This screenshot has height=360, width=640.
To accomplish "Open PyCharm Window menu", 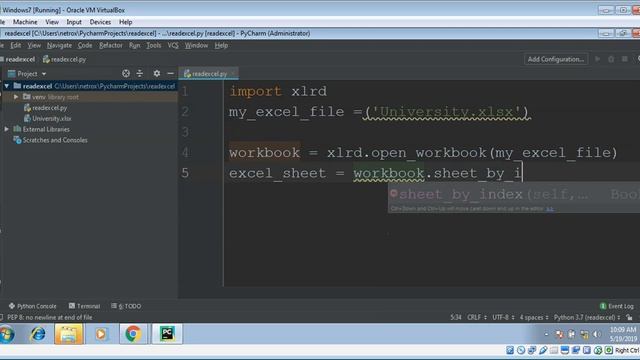I will coord(196,45).
